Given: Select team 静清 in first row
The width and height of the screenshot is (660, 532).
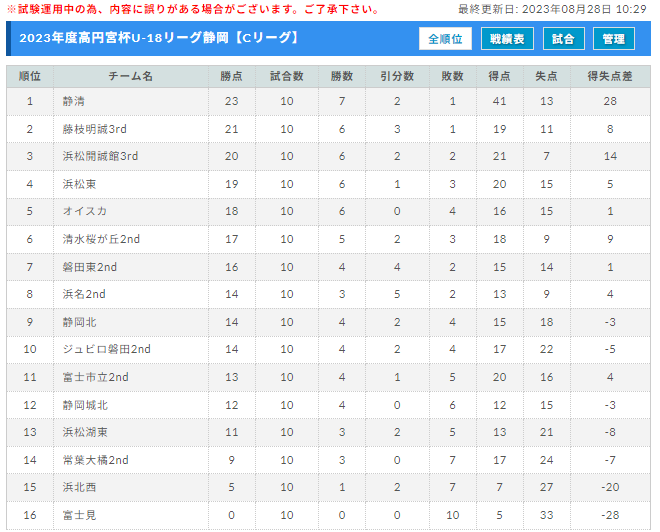Looking at the screenshot, I should (x=74, y=101).
